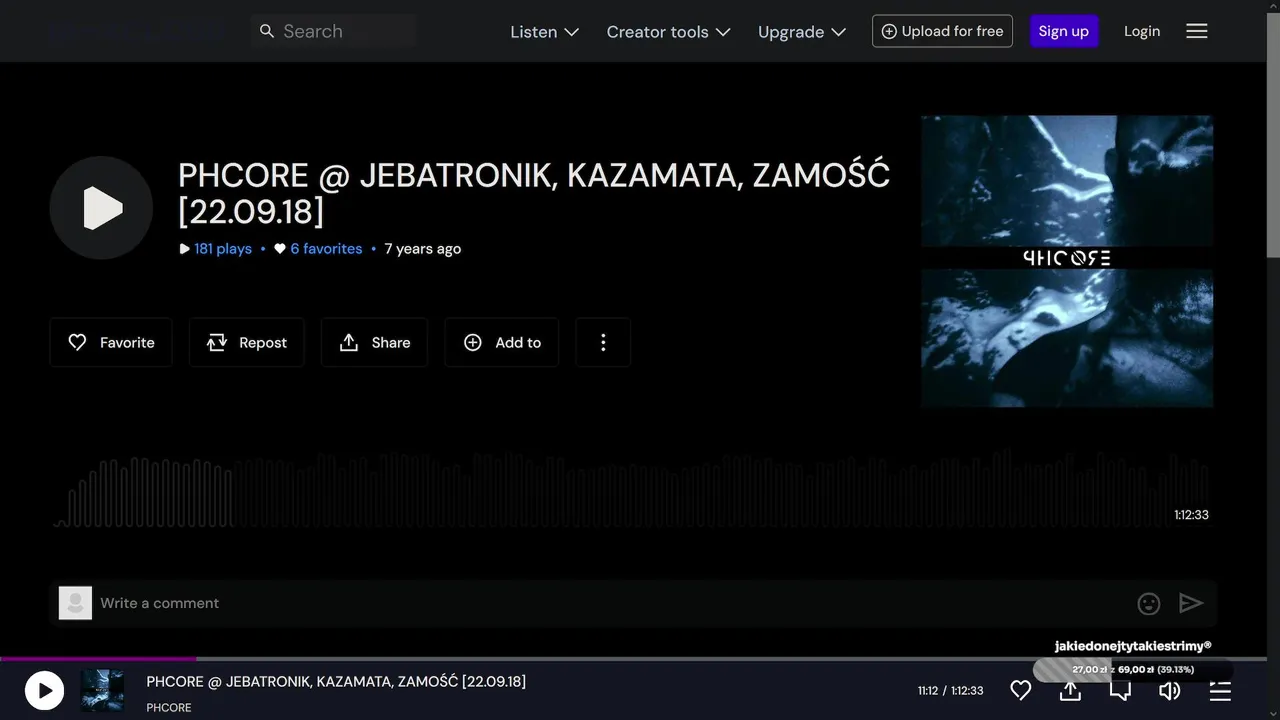Click the main show title heading

(534, 193)
